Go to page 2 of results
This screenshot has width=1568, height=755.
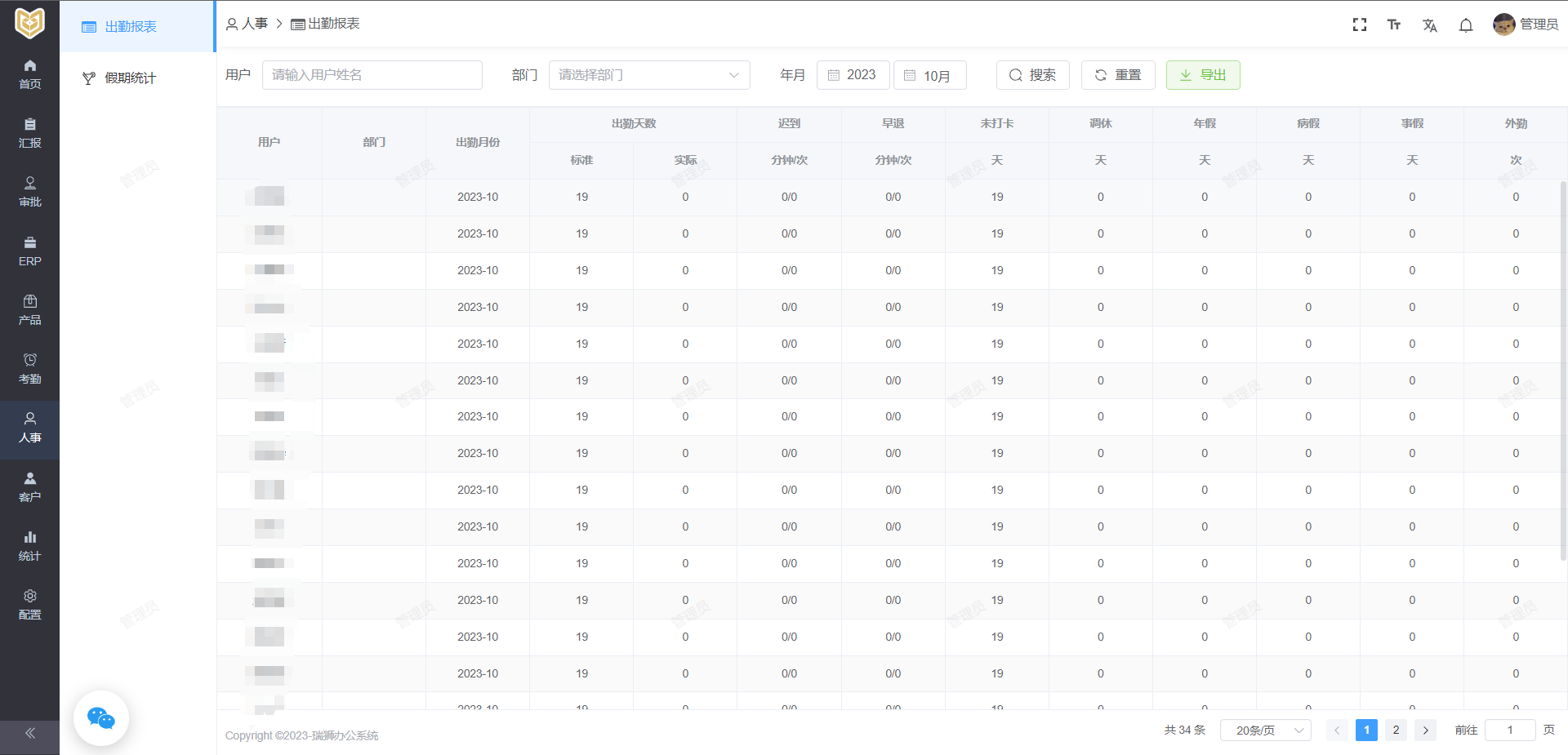pos(1396,730)
